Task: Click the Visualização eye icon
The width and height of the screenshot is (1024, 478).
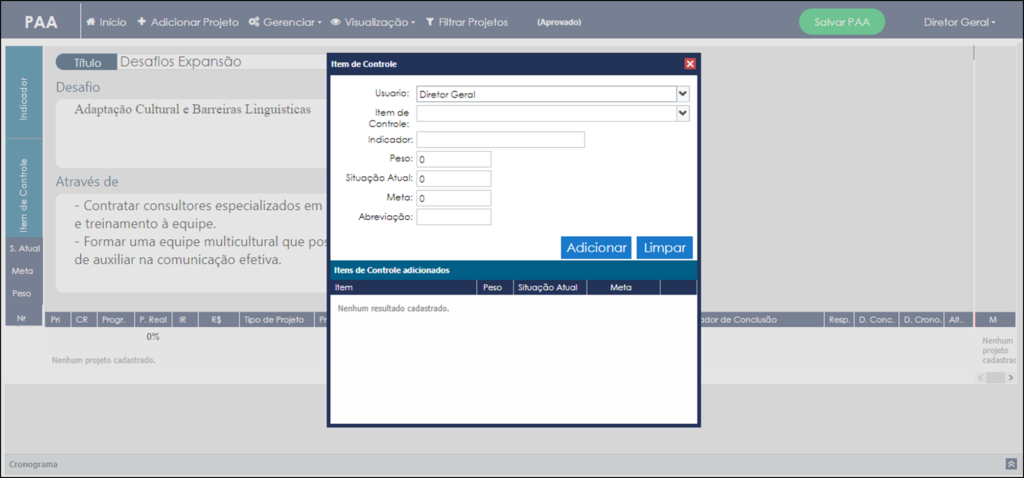Action: tap(336, 22)
